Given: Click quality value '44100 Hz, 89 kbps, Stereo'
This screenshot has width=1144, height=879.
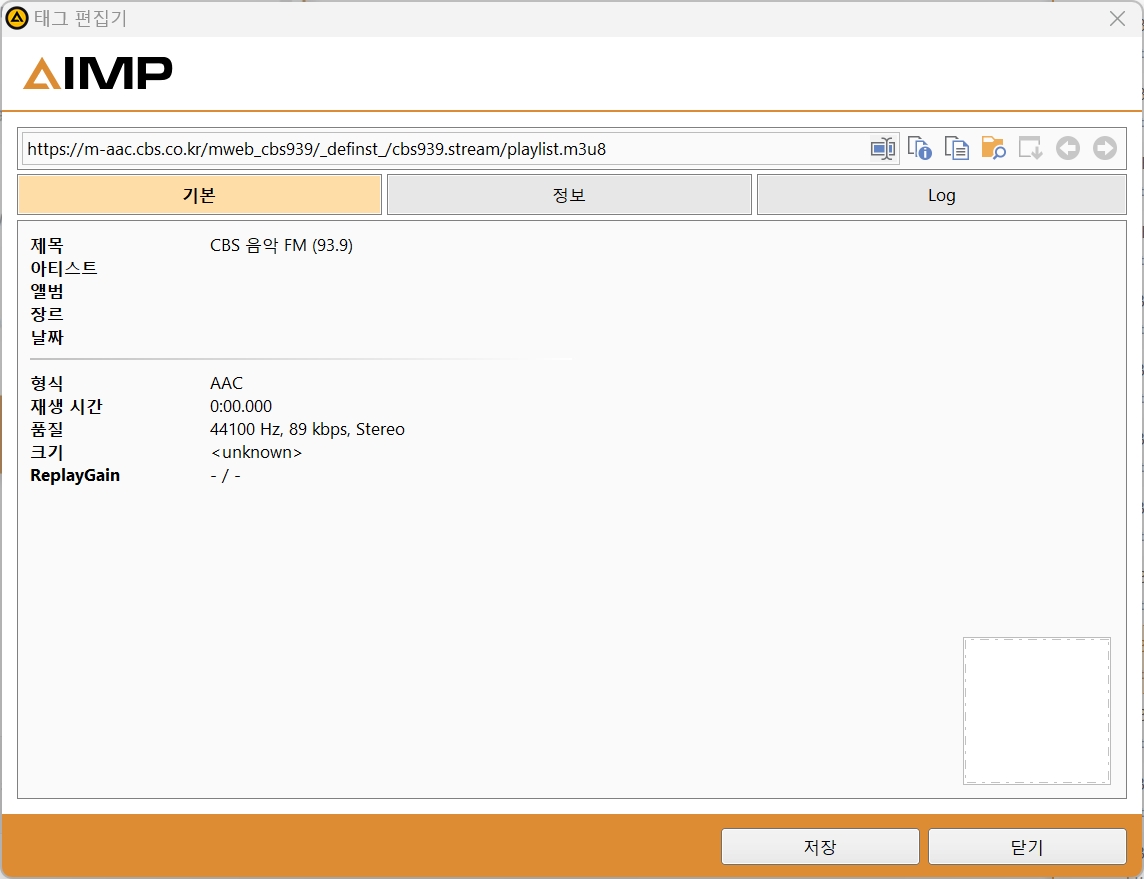Looking at the screenshot, I should (x=307, y=429).
